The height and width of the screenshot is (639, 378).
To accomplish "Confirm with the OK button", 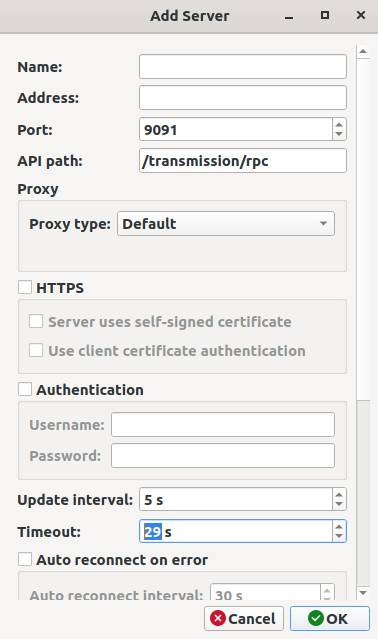I will [330, 619].
